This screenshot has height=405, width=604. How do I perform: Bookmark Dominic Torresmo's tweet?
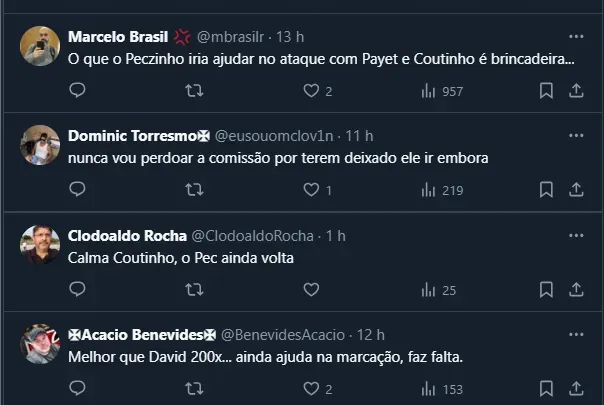(546, 190)
